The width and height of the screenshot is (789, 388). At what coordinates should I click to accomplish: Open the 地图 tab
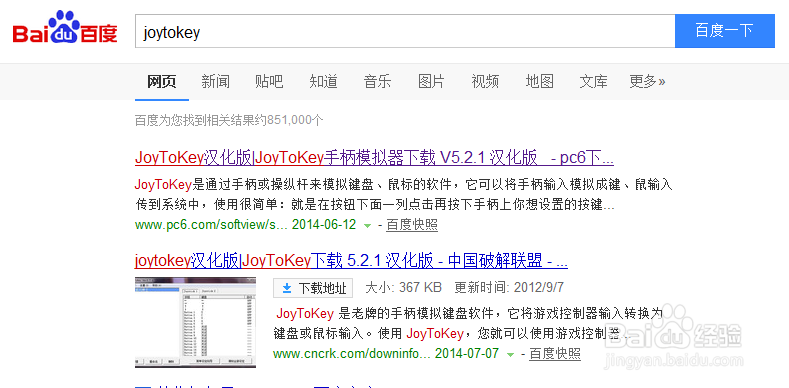pyautogui.click(x=539, y=82)
